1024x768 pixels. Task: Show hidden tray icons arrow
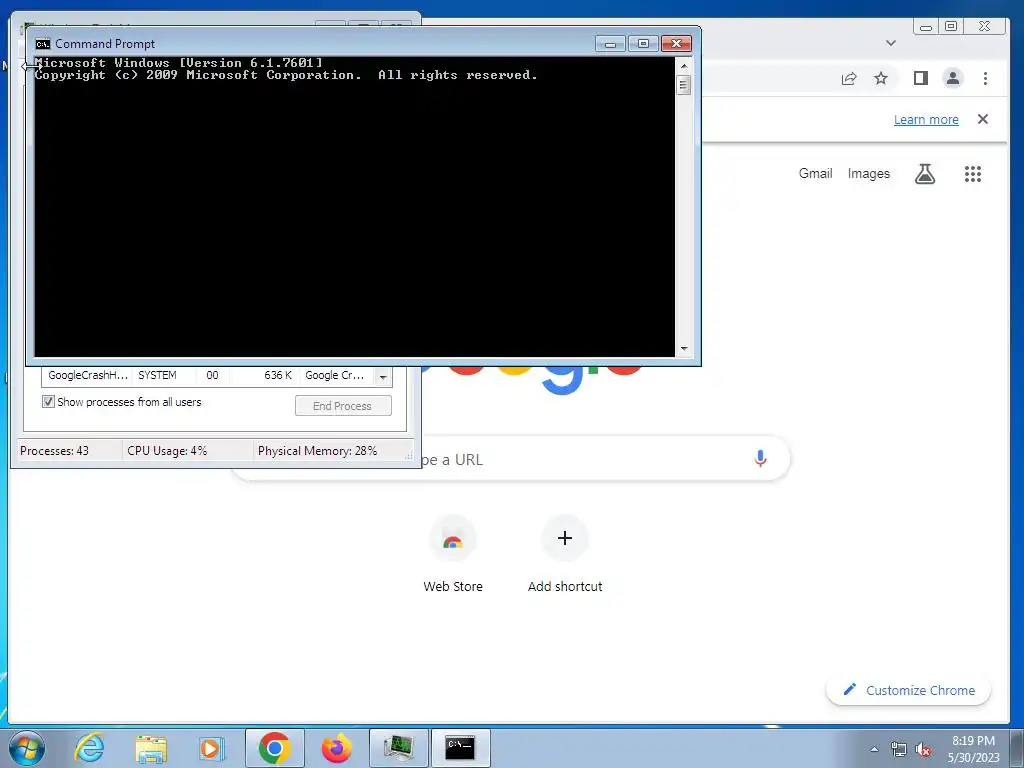[874, 749]
